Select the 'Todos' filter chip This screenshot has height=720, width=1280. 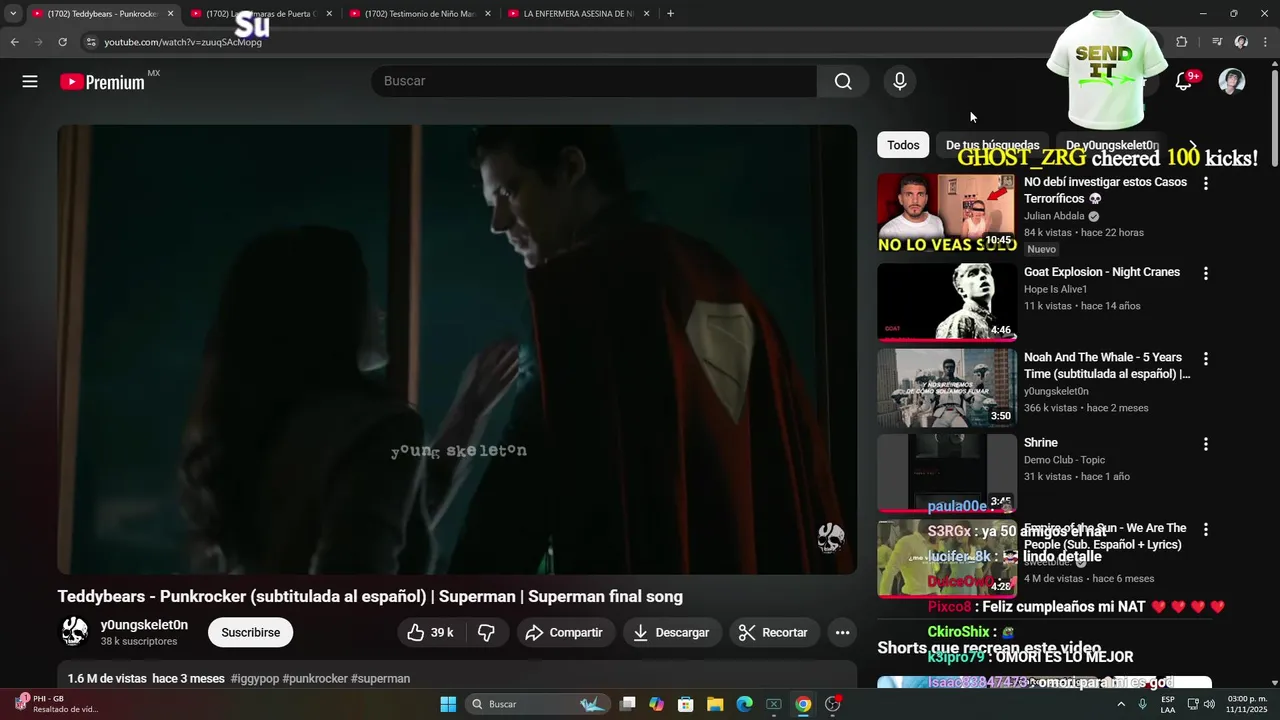[x=903, y=145]
